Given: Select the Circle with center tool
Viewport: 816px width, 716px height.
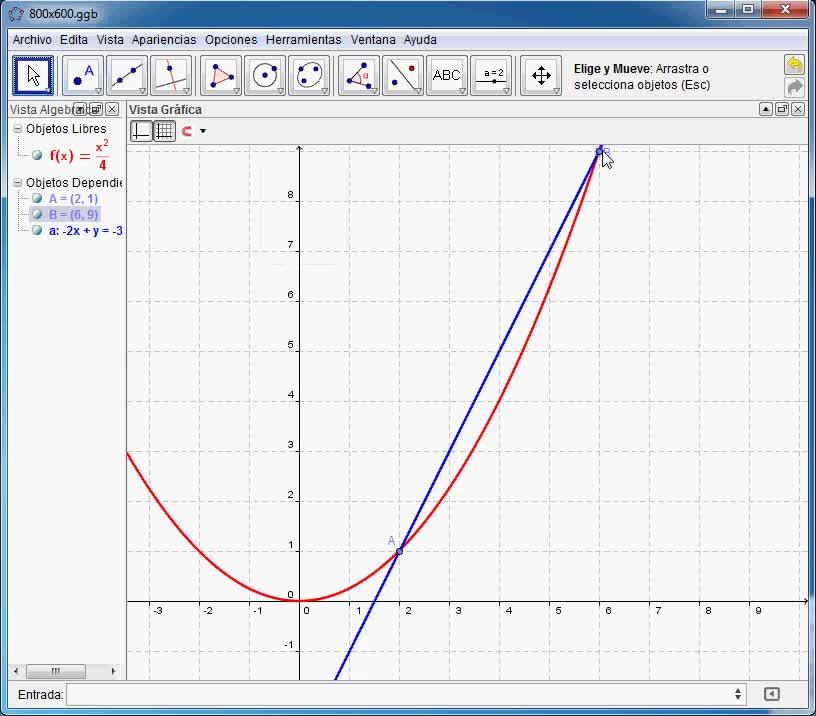Looking at the screenshot, I should (265, 75).
